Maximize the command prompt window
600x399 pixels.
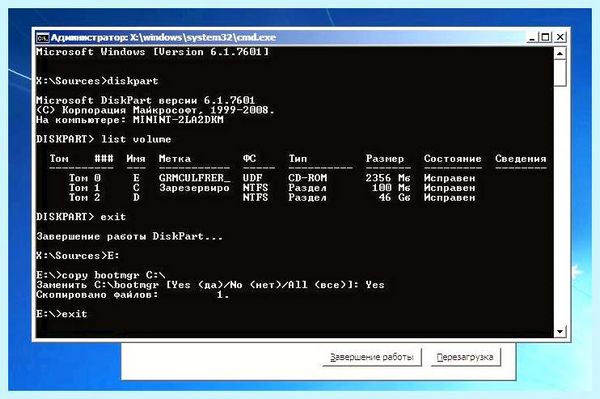click(545, 37)
